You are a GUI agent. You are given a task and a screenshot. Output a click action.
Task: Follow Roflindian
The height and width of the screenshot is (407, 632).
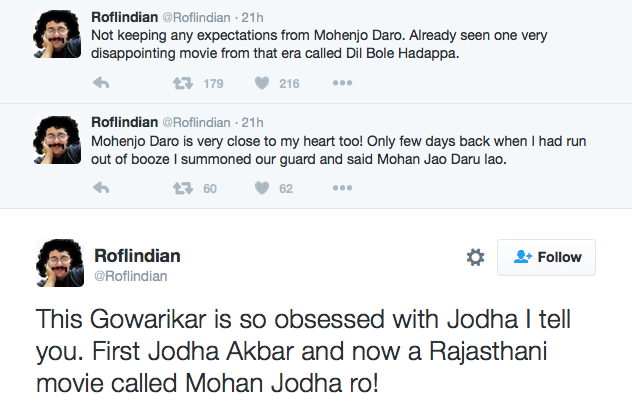click(546, 257)
